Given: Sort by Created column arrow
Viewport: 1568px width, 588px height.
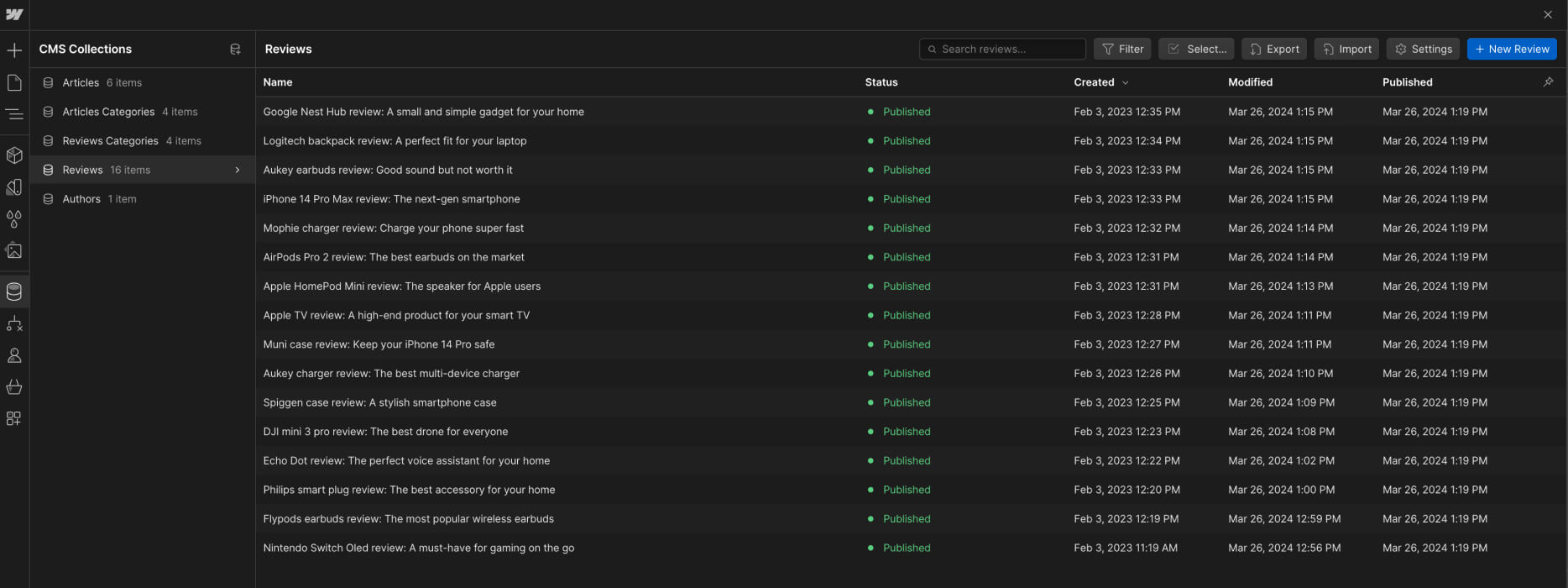Looking at the screenshot, I should click(1126, 82).
